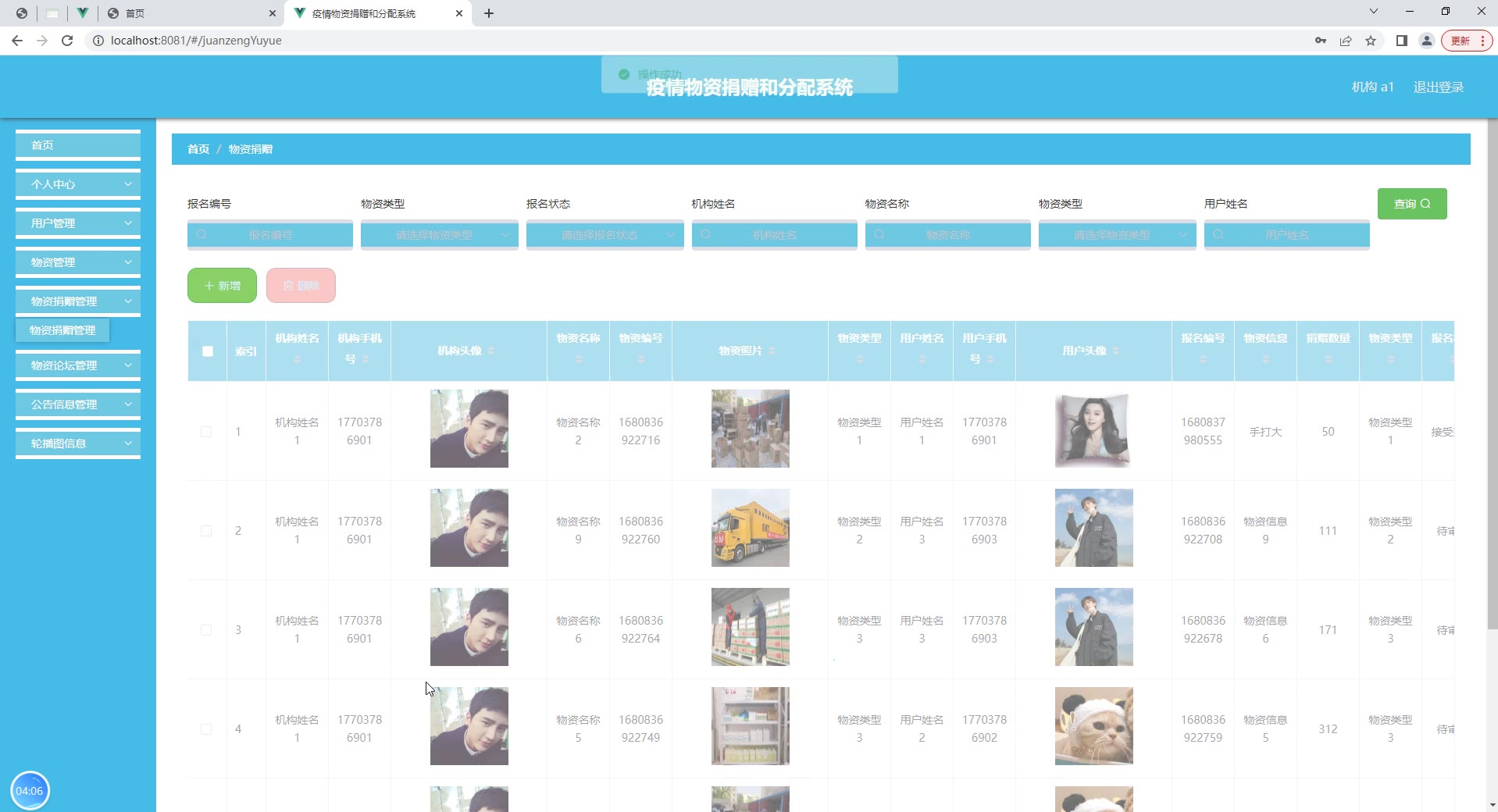1498x812 pixels.
Task: Open the 机构头像 thumbnail in row 1
Action: (x=469, y=429)
